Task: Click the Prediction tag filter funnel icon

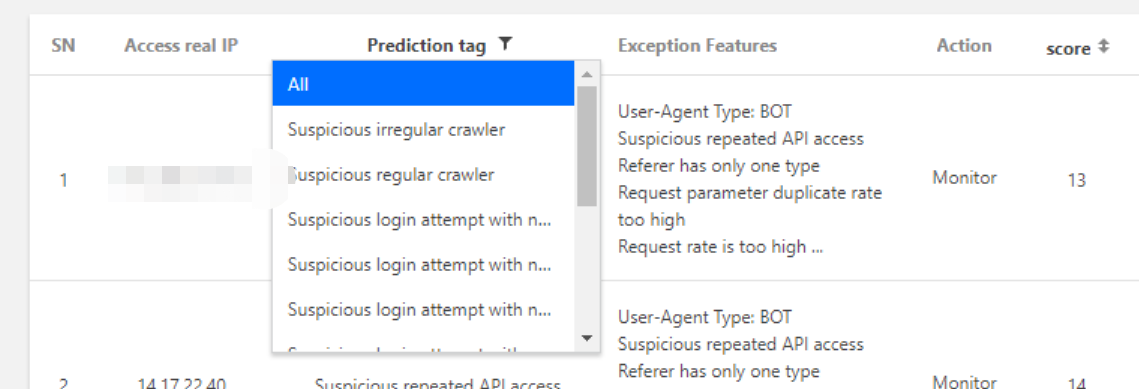Action: pyautogui.click(x=506, y=45)
